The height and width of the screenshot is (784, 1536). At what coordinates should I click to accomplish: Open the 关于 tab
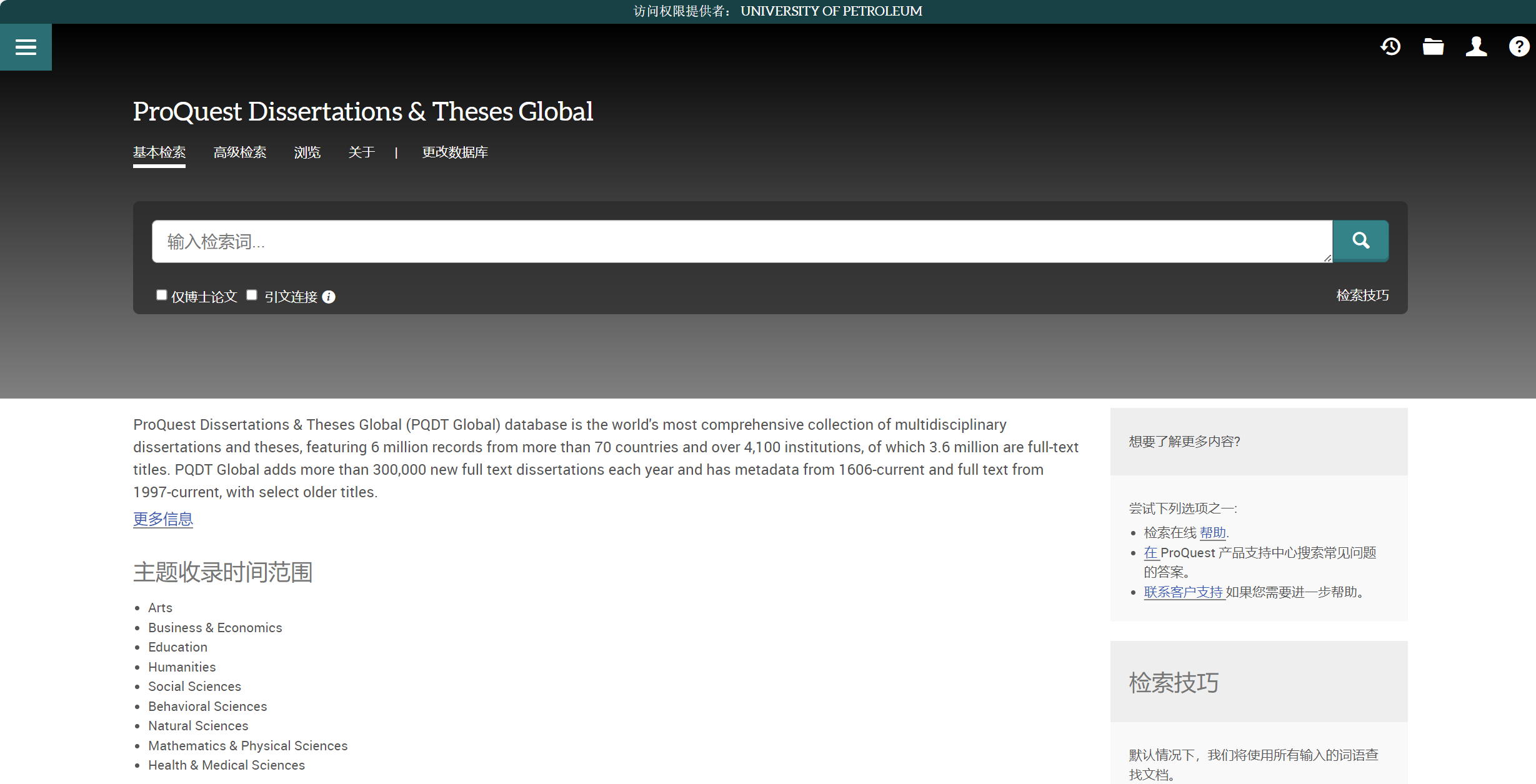[x=361, y=152]
